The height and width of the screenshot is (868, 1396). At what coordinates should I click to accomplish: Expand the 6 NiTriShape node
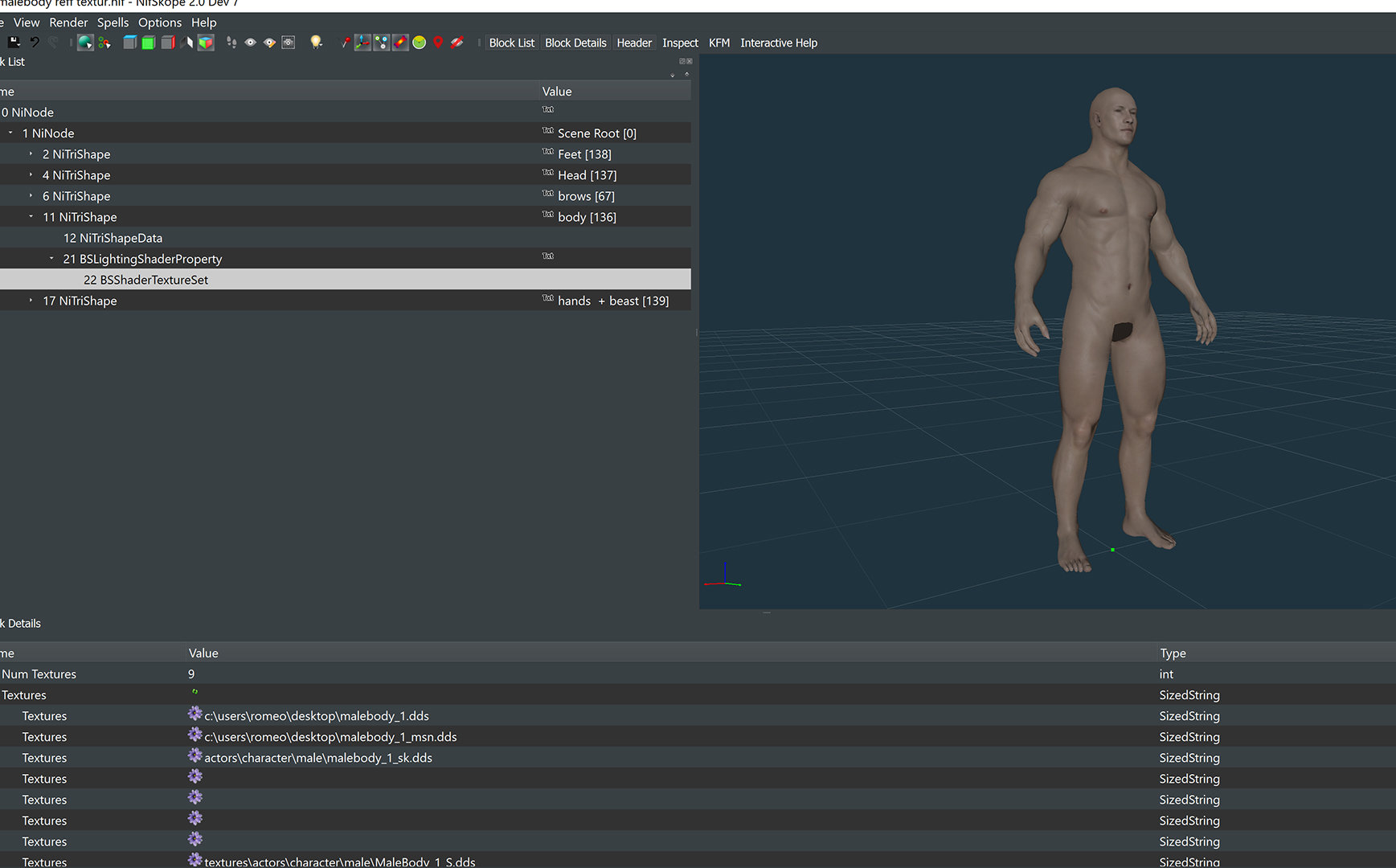(31, 195)
